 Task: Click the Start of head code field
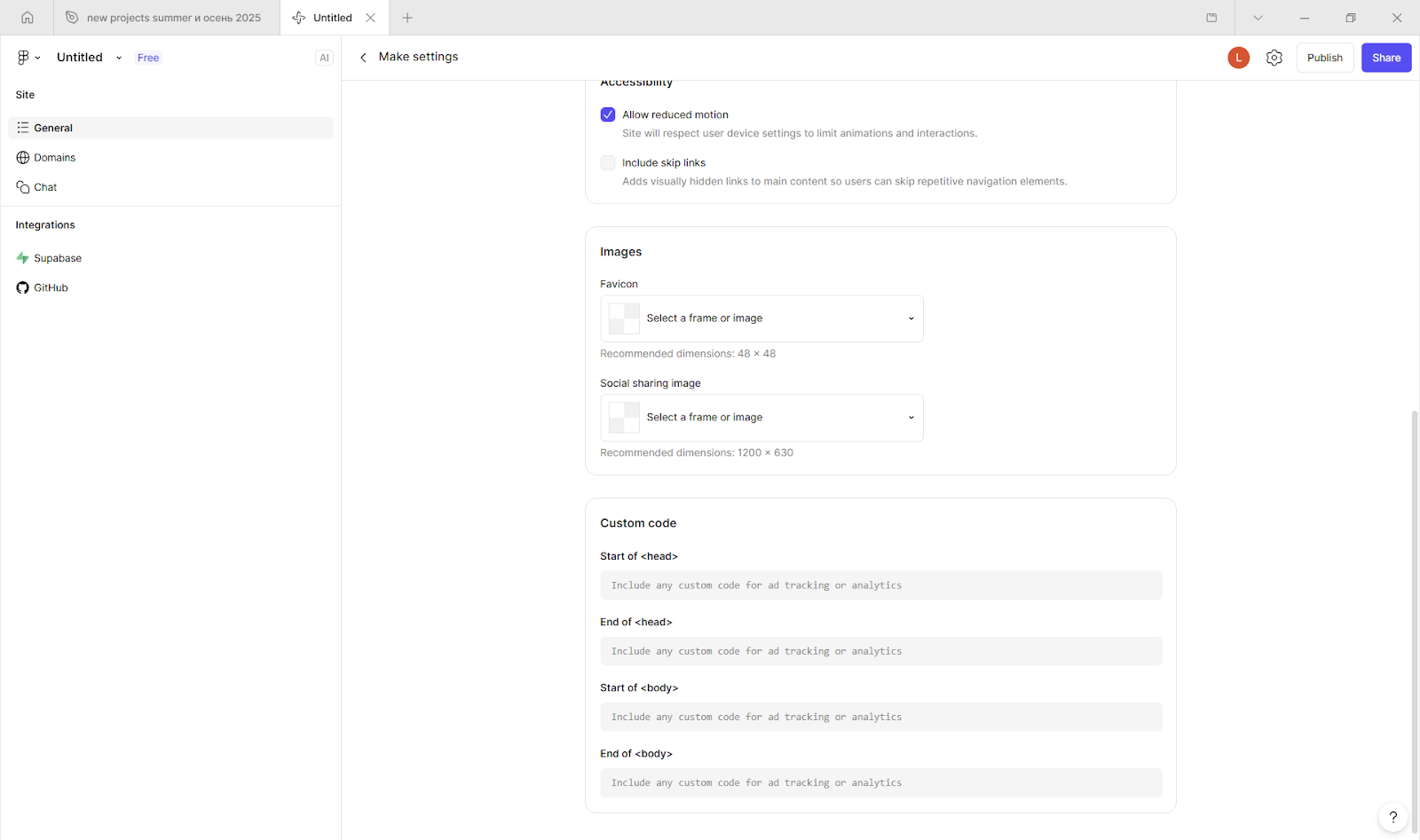tap(880, 585)
